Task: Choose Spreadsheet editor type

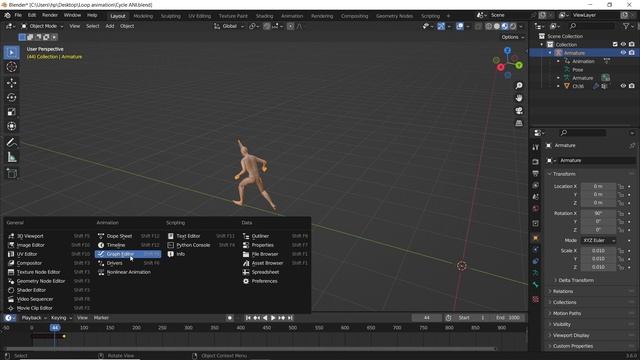Action: pyautogui.click(x=275, y=272)
